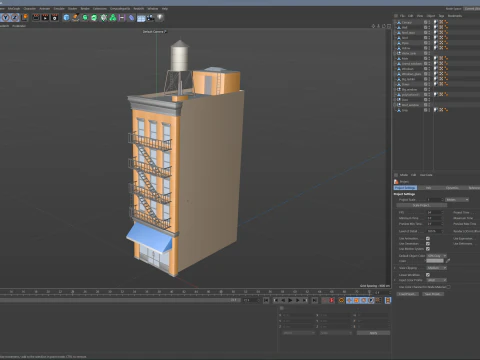Screen dimensions: 480x360
Task: Toggle the Linear Workflow checkbox
Action: pos(428,275)
